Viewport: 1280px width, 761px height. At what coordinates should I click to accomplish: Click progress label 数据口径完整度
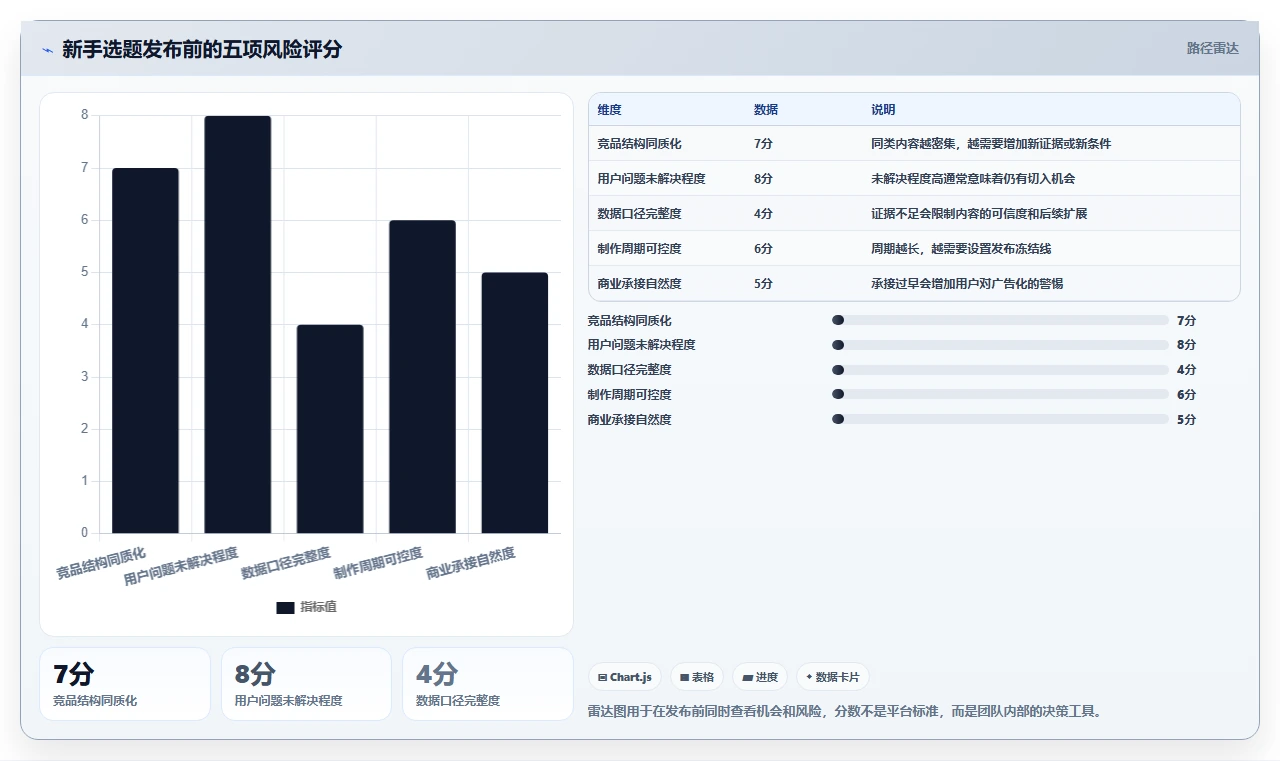(630, 370)
